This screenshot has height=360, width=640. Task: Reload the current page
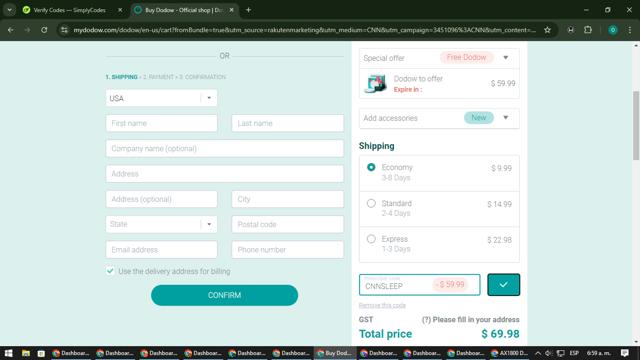point(44,30)
